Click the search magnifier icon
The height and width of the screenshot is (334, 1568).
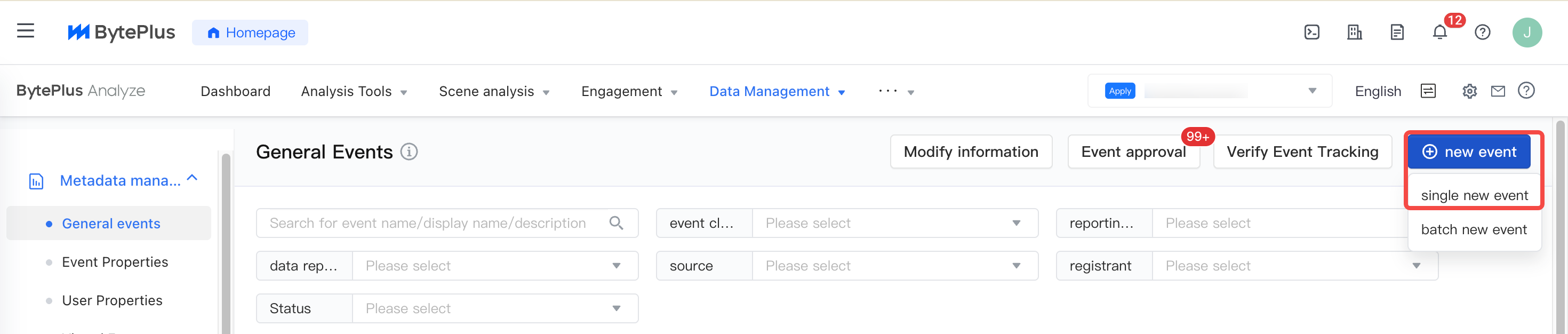[616, 223]
